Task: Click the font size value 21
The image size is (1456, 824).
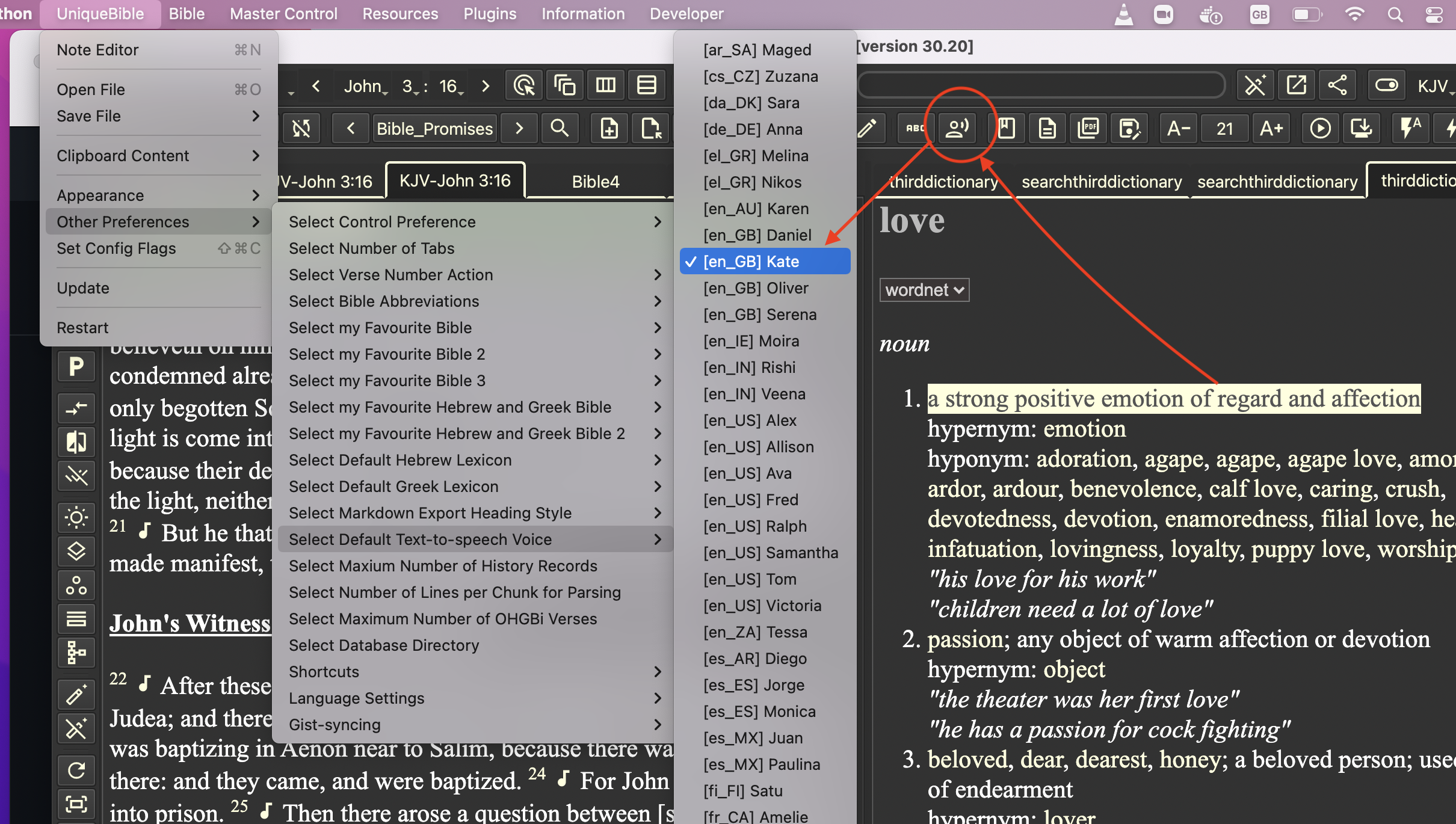Action: [1225, 128]
